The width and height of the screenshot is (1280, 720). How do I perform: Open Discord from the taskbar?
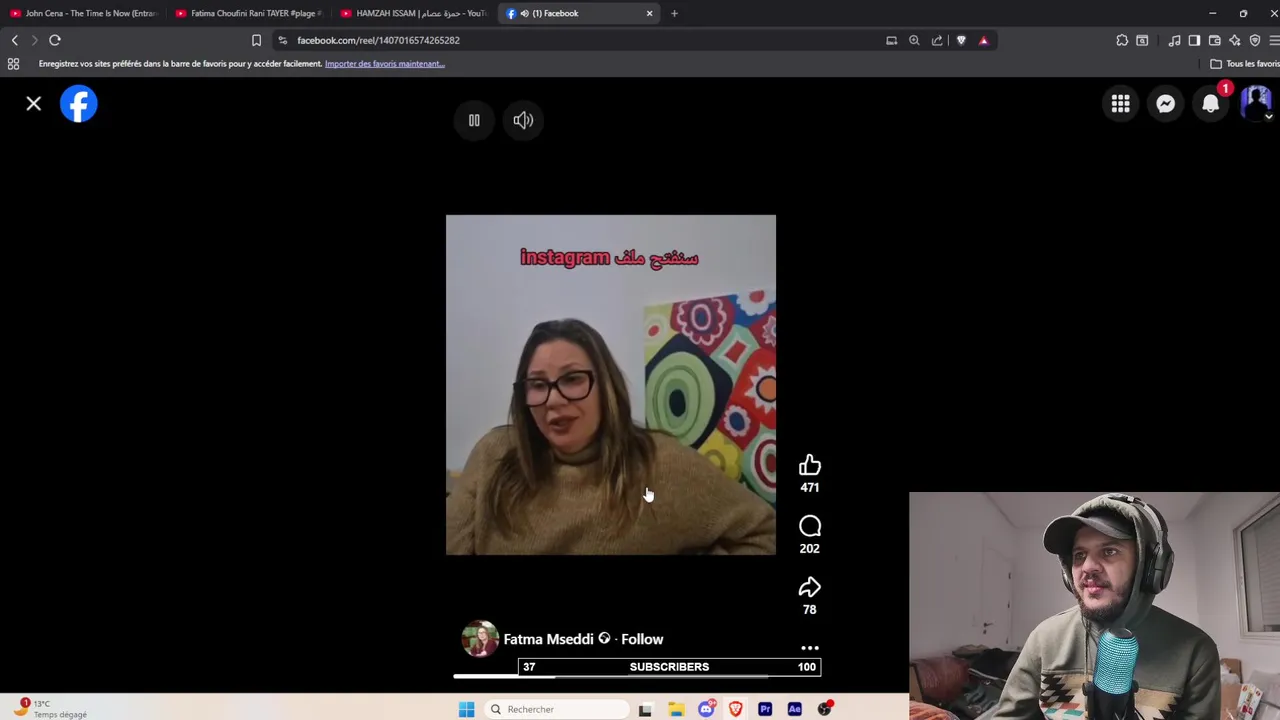706,709
